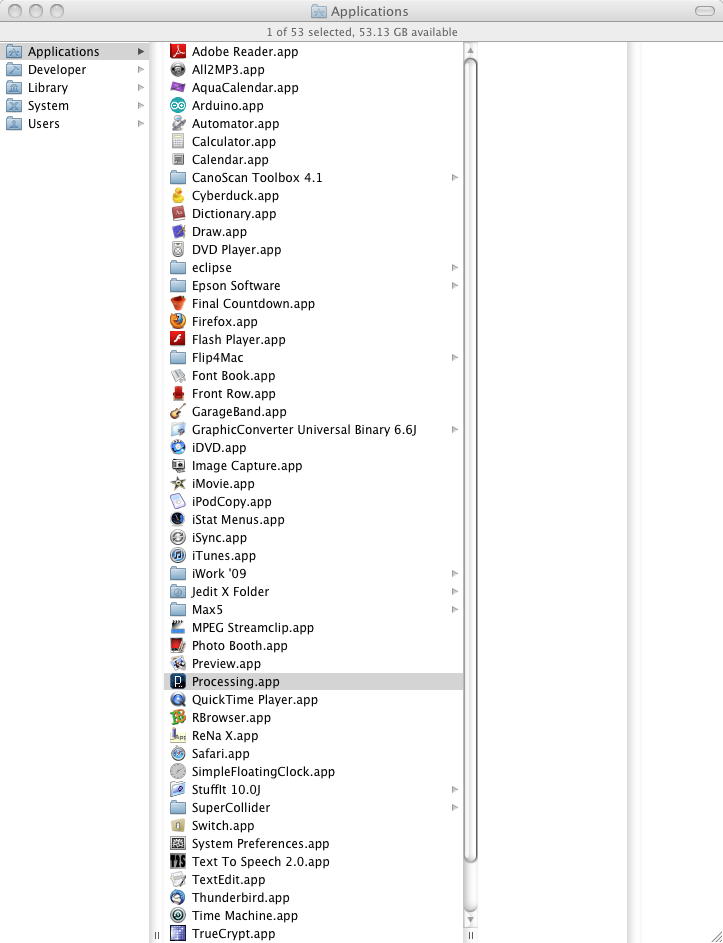
Task: Click the scroll up arrow of file list
Action: (470, 51)
